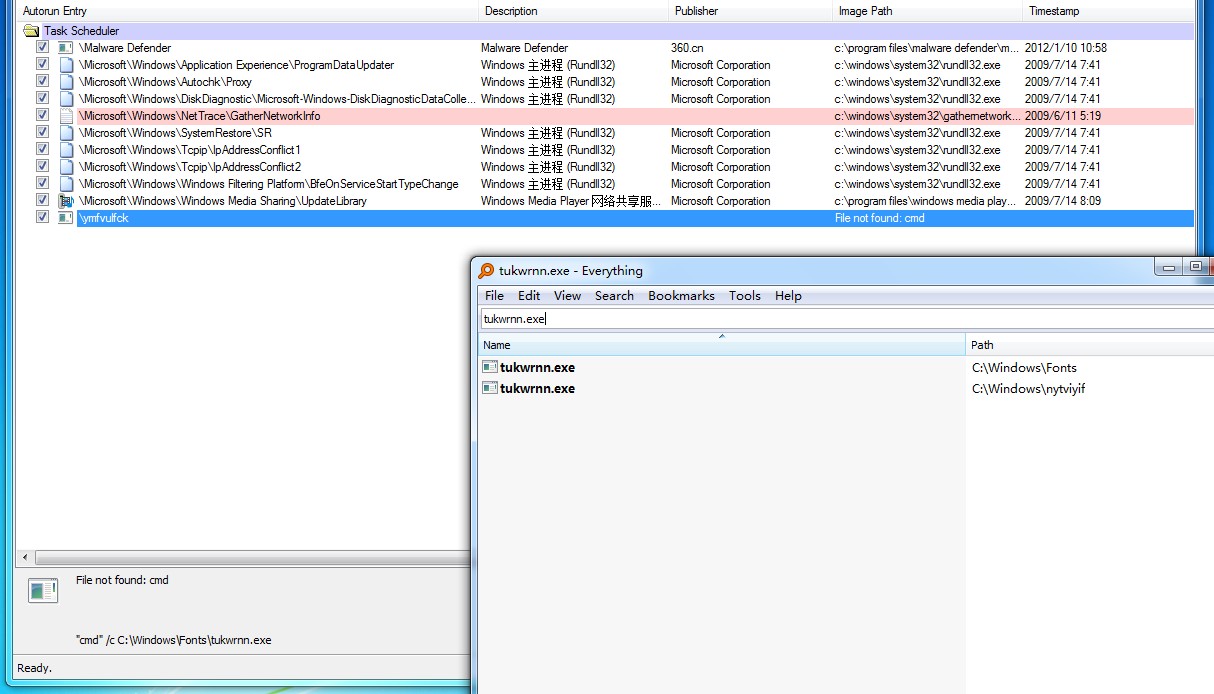
Task: Click the Everything search input field
Action: [845, 319]
